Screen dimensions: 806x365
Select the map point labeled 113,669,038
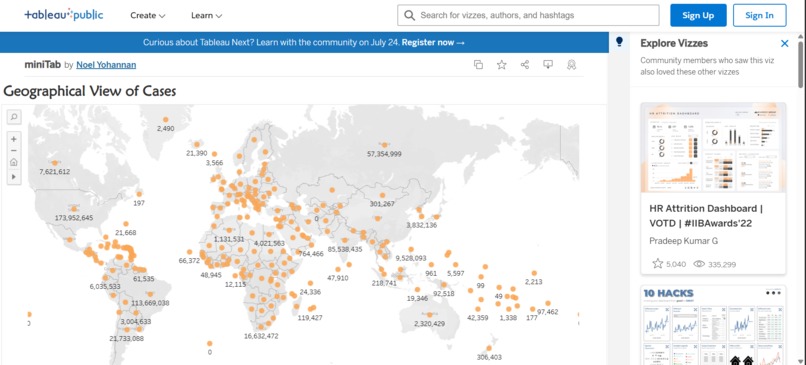tap(151, 295)
